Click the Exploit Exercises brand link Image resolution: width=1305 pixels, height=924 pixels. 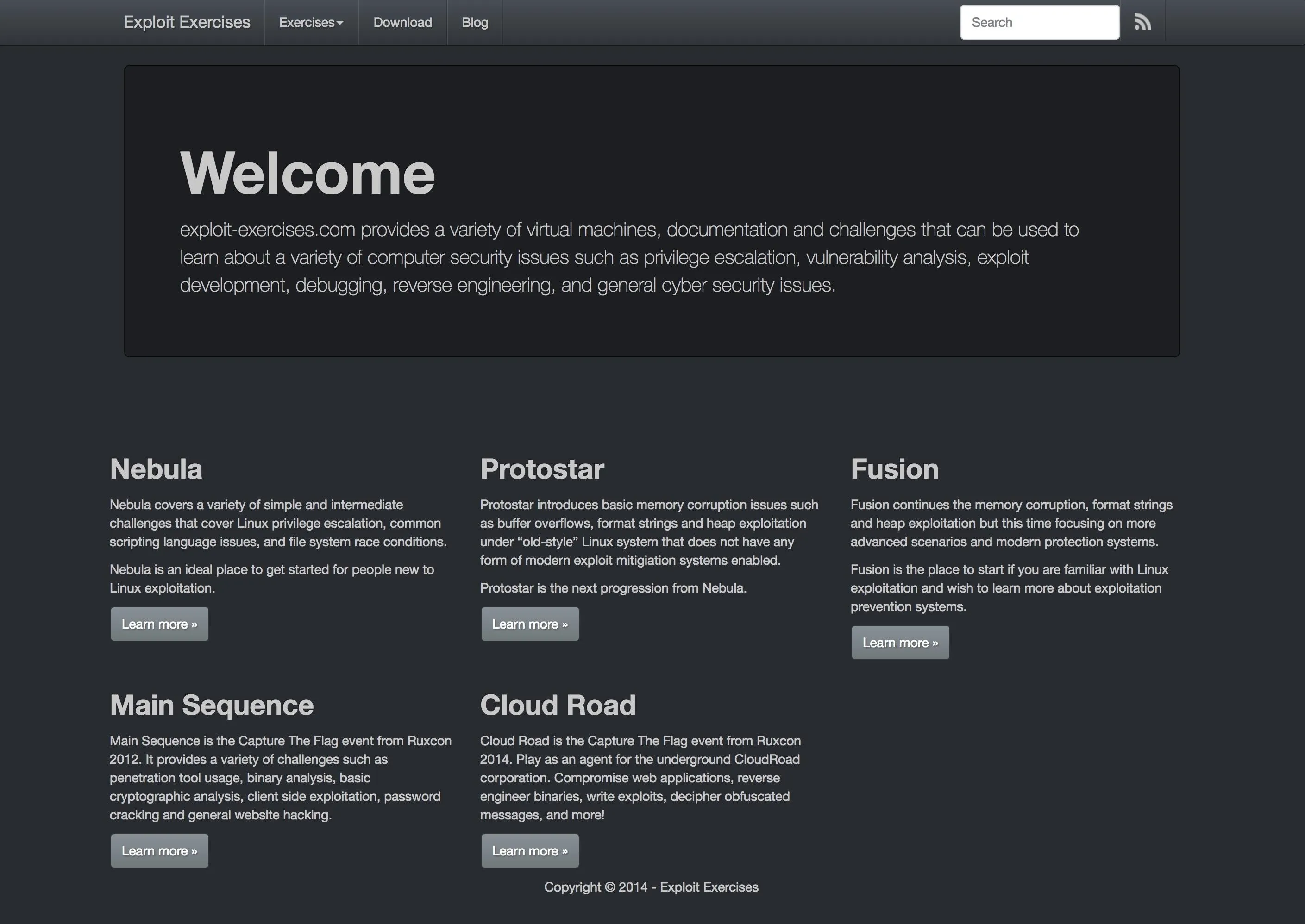187,22
